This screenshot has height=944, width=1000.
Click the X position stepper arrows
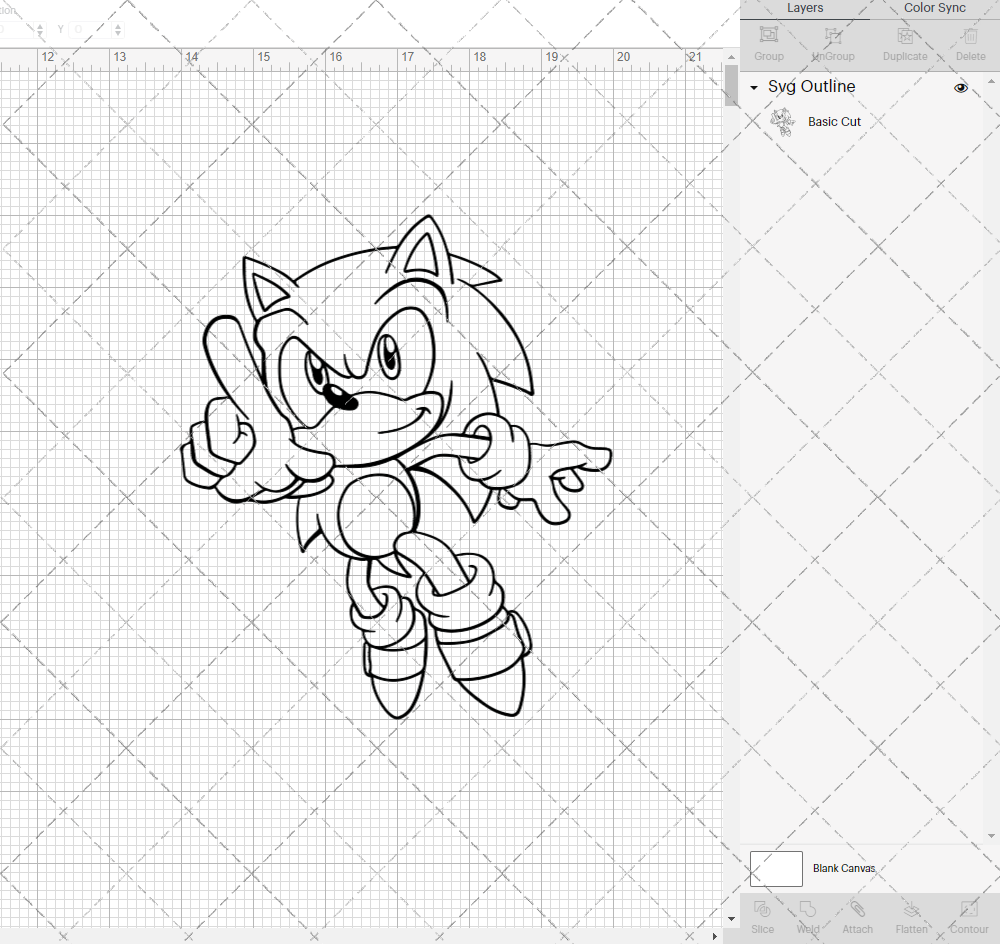tap(40, 29)
